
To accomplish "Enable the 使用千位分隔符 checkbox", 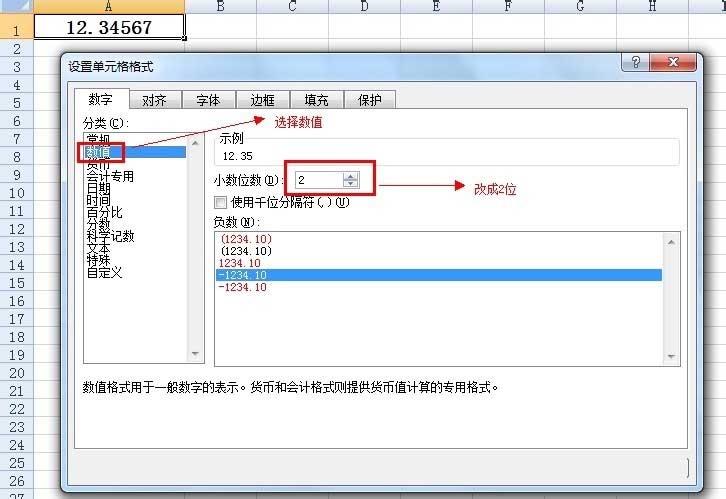I will pyautogui.click(x=221, y=202).
